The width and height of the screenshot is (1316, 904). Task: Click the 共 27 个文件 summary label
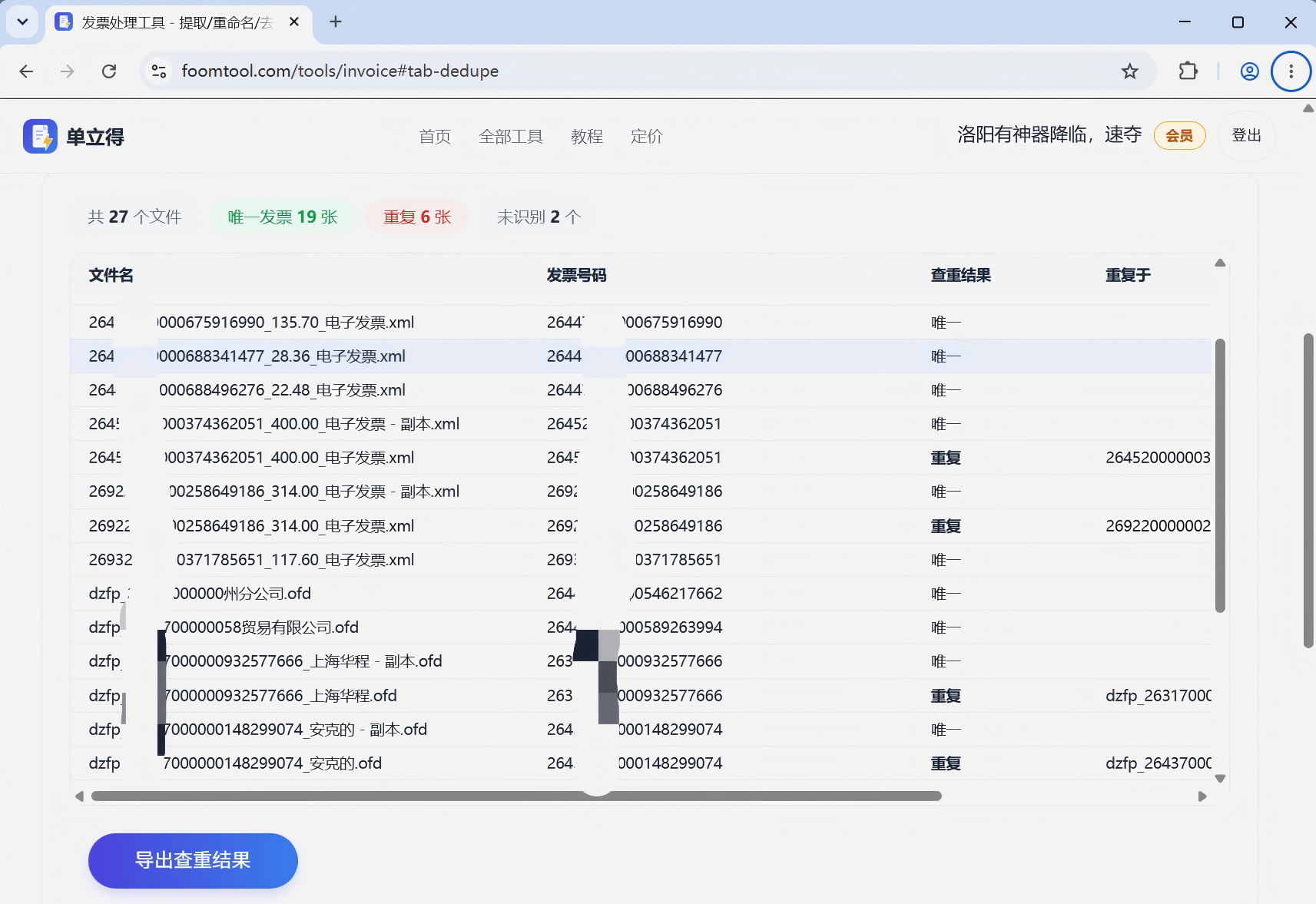point(134,217)
